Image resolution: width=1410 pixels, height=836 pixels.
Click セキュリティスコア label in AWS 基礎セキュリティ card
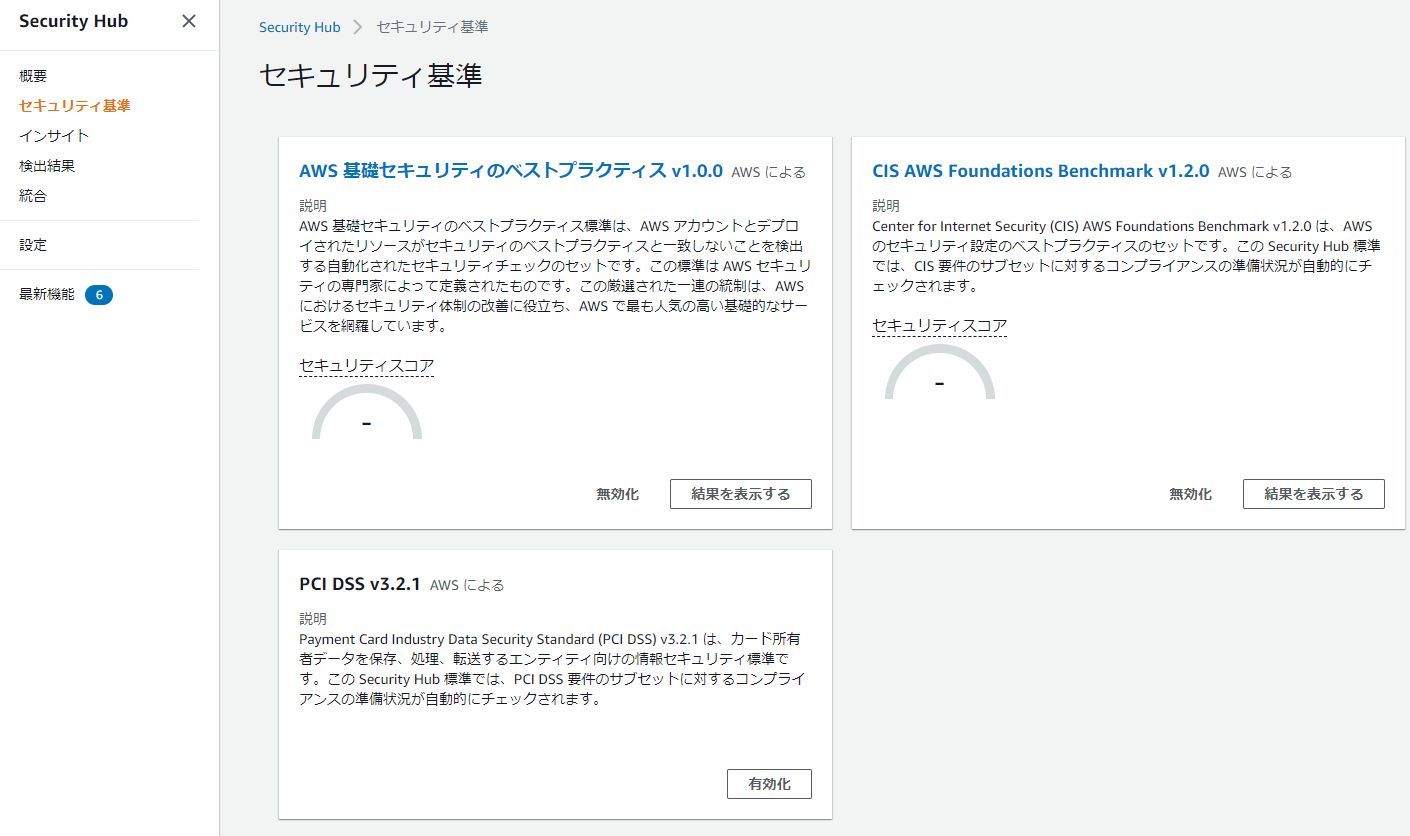point(367,366)
